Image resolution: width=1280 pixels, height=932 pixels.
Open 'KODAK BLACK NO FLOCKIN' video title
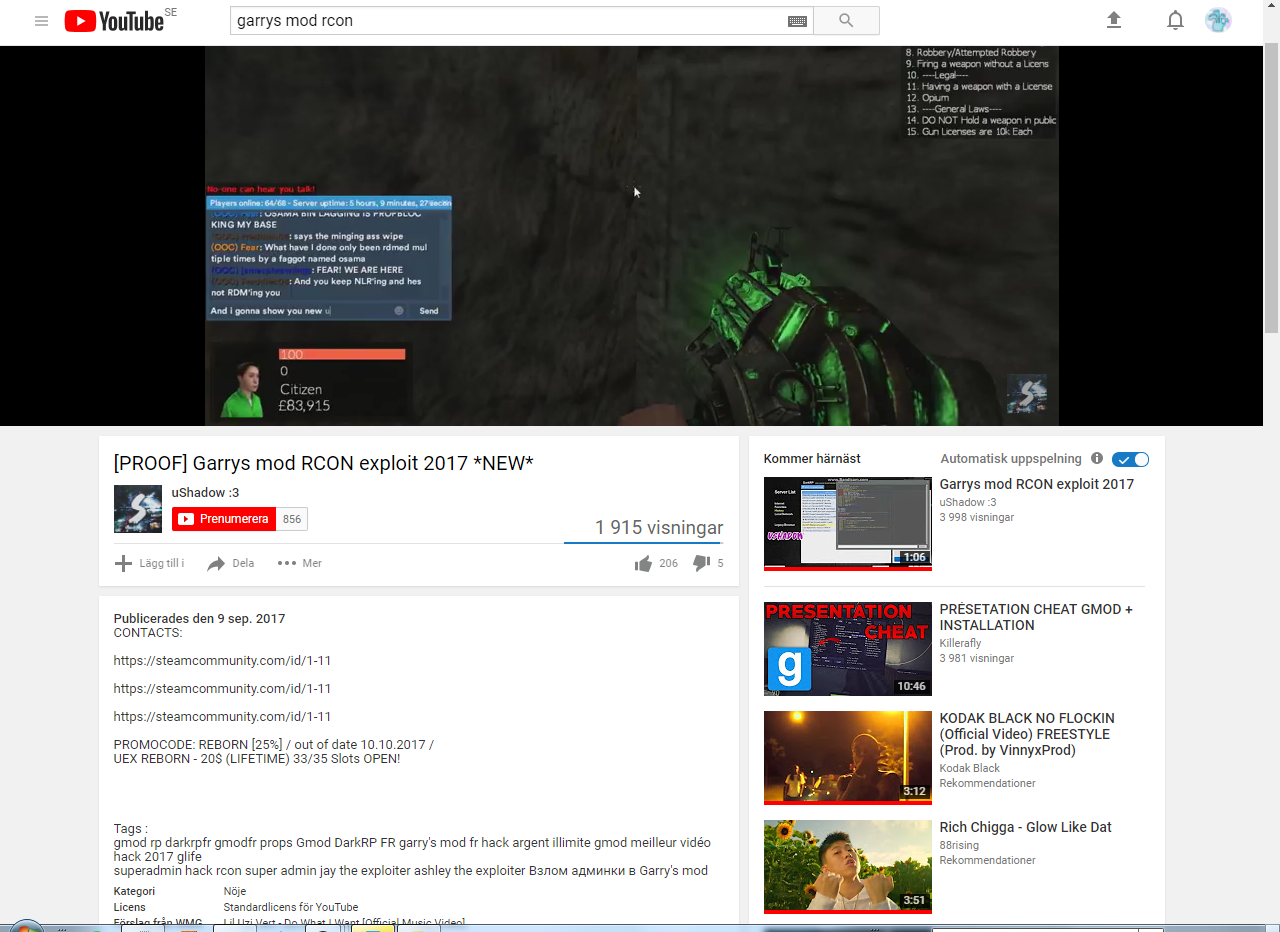coord(1027,734)
